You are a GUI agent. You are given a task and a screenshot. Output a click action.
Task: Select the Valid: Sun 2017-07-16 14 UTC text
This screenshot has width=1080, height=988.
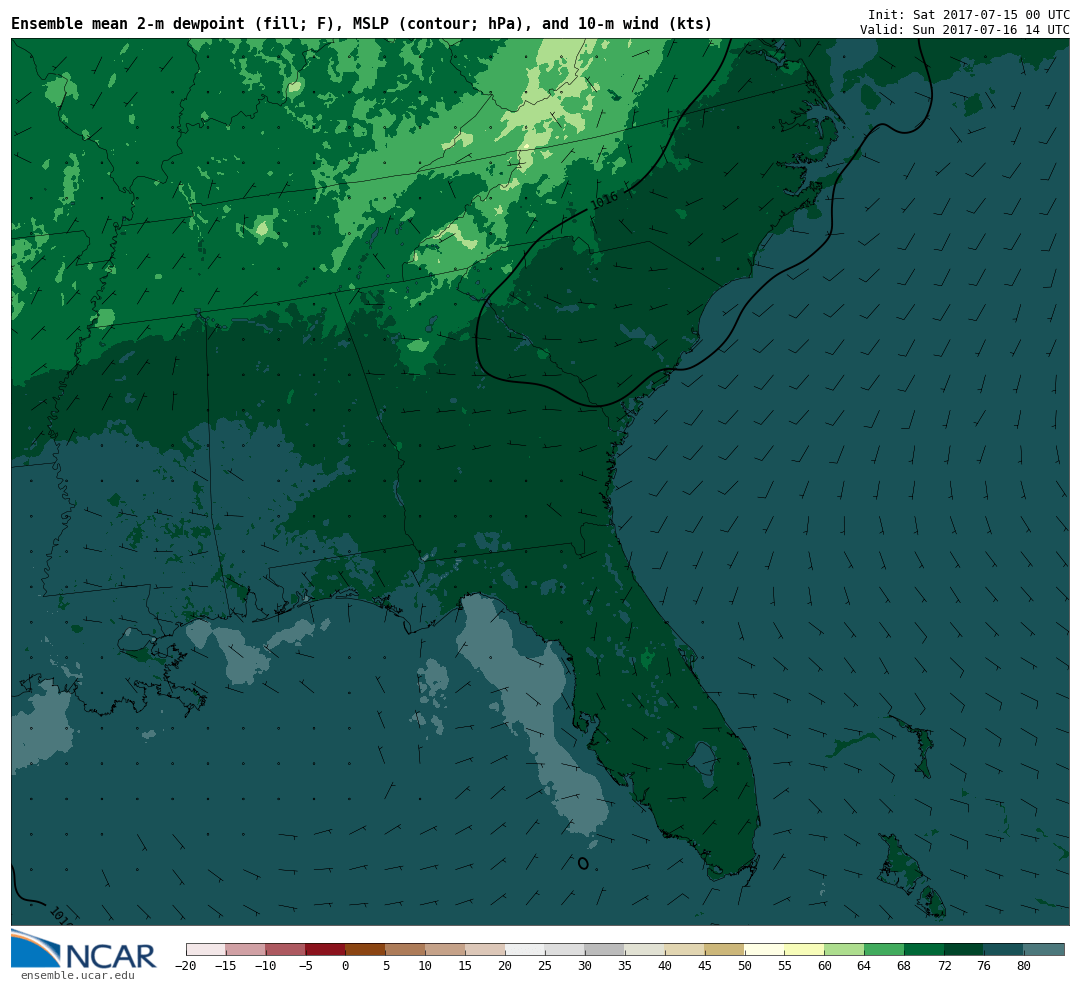(x=964, y=30)
